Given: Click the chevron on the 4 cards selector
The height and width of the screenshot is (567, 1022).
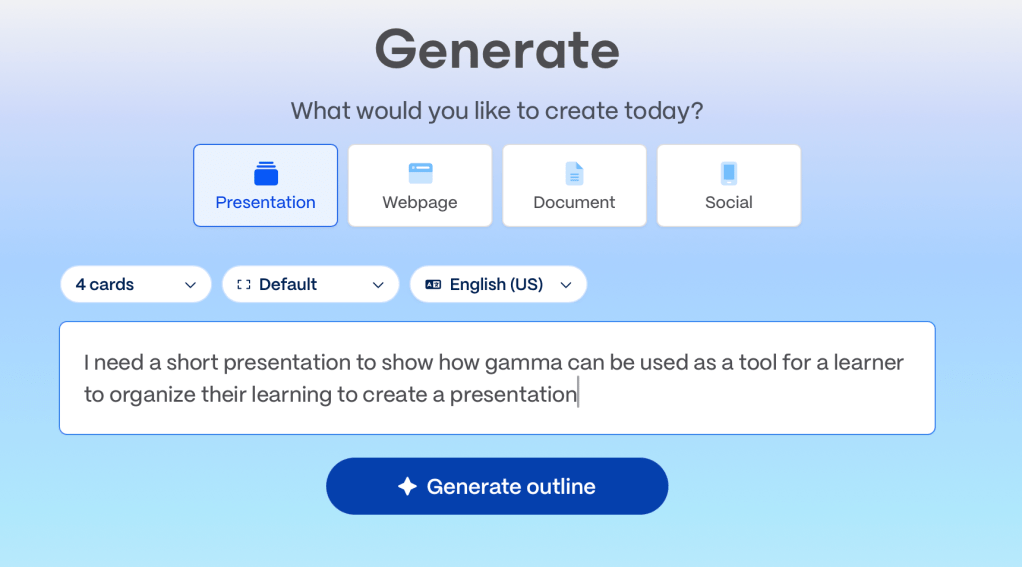Looking at the screenshot, I should (x=190, y=285).
